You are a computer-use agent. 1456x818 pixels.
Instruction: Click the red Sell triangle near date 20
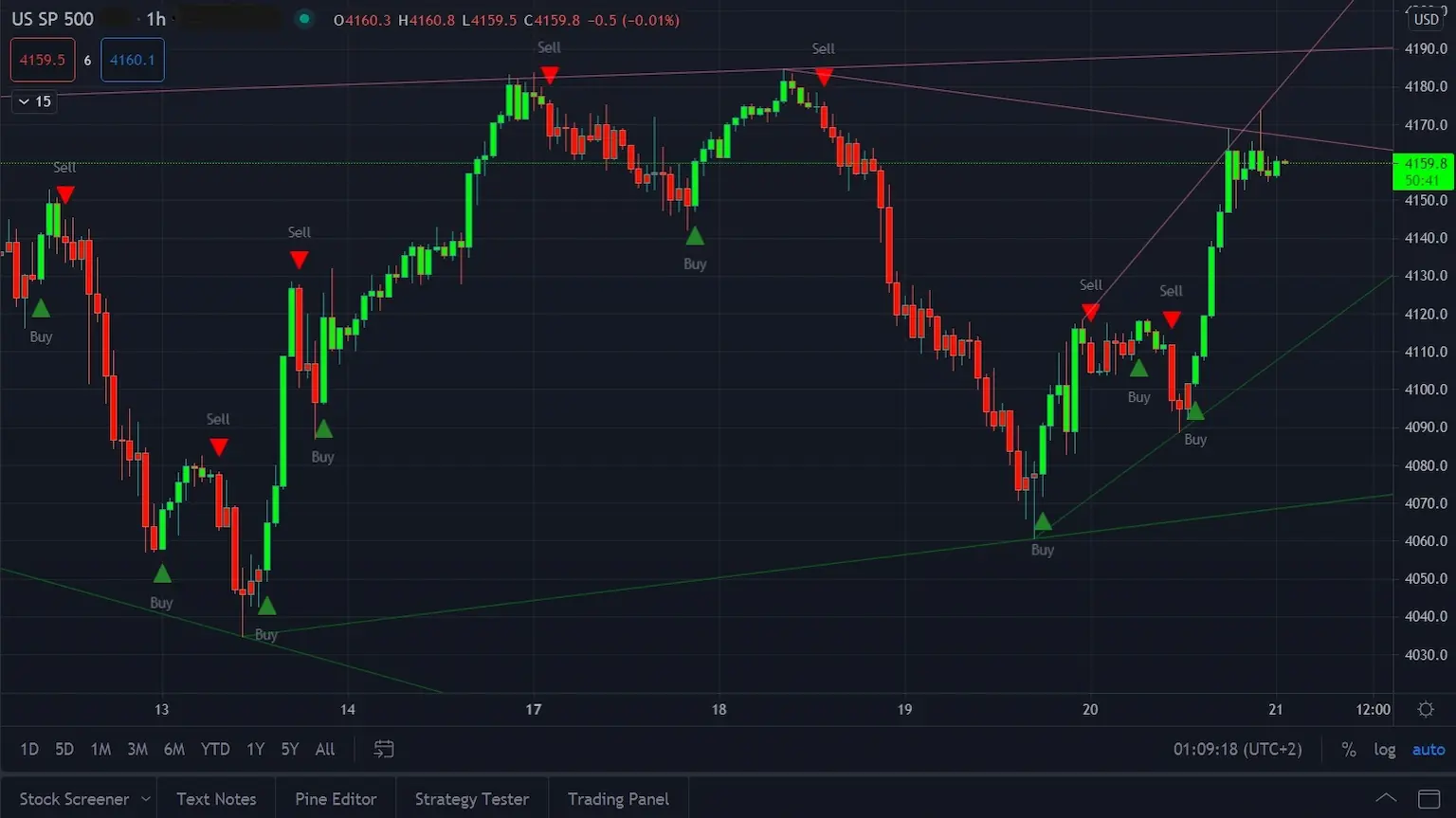(x=1090, y=311)
